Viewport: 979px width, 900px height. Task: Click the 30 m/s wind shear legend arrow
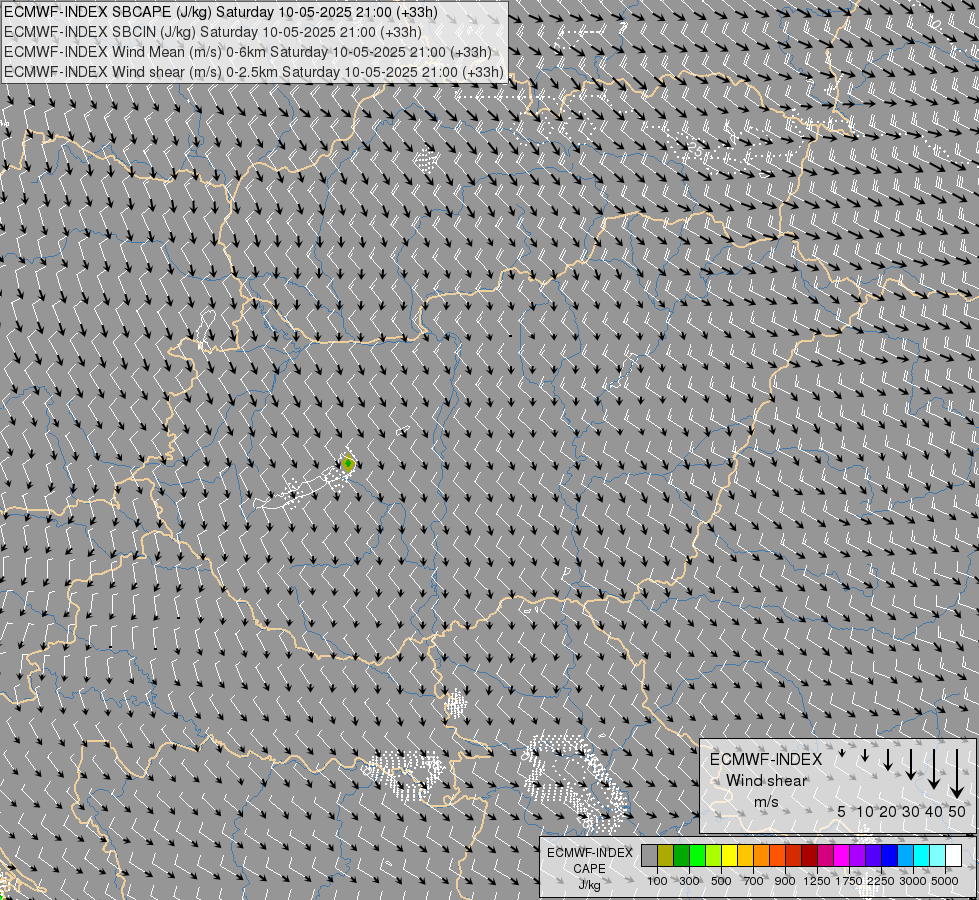pyautogui.click(x=911, y=764)
